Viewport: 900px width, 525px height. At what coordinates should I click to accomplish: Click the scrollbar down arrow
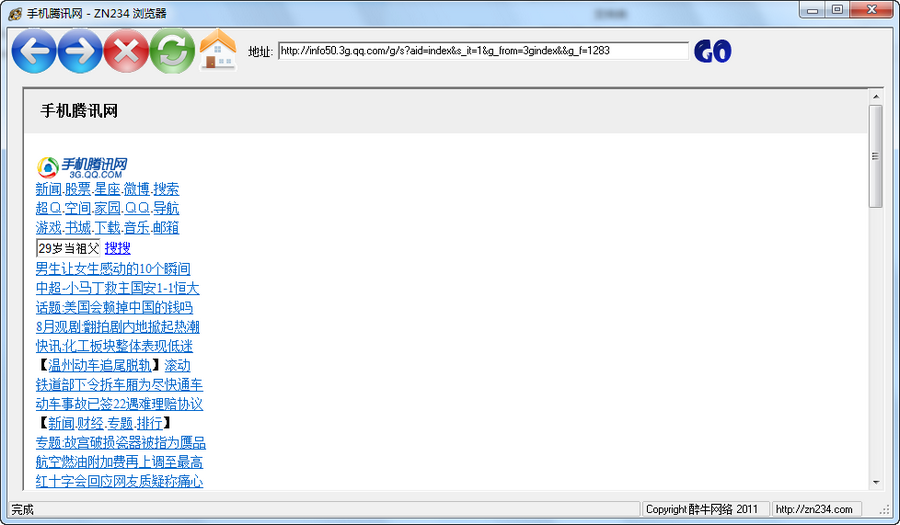876,481
